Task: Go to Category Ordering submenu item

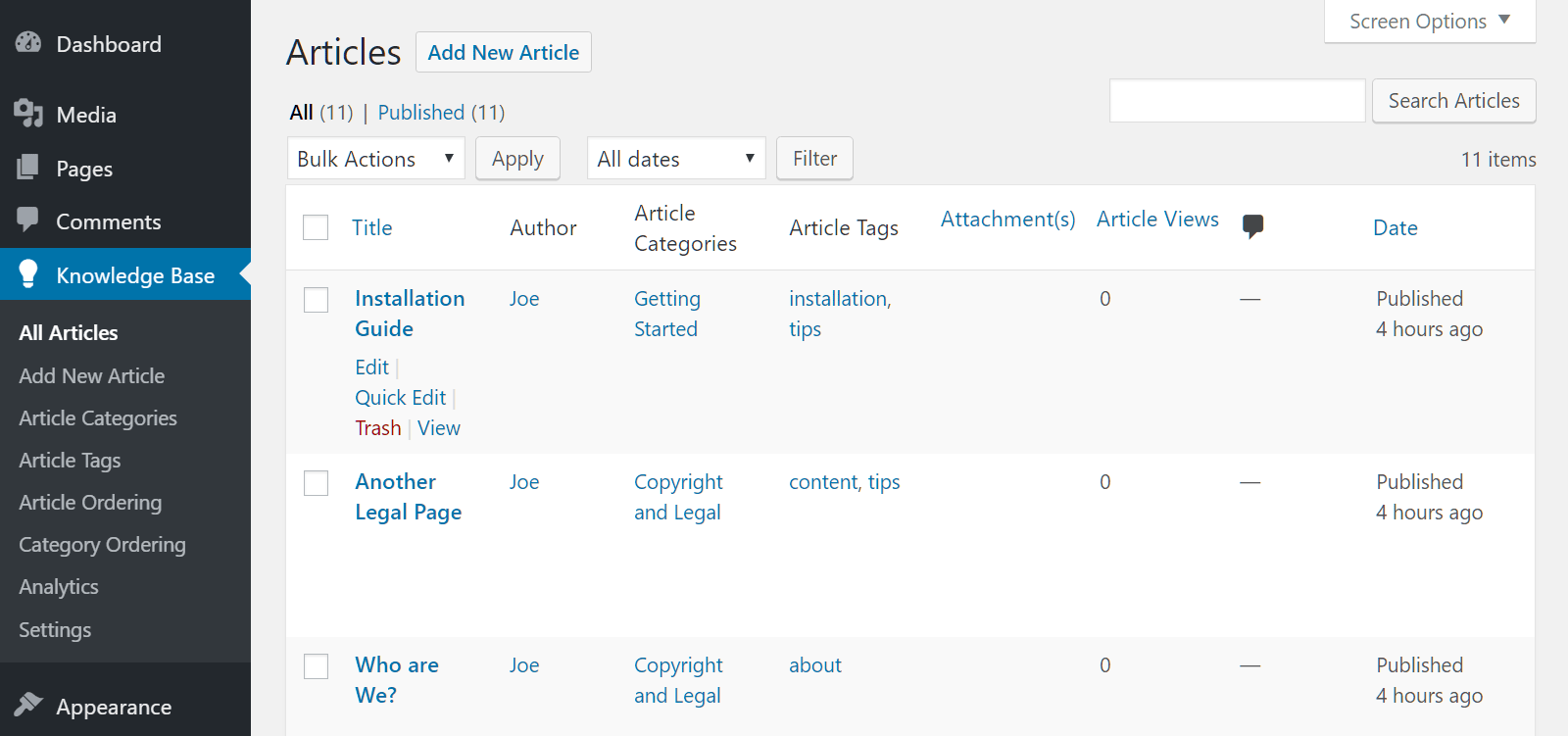Action: [102, 545]
